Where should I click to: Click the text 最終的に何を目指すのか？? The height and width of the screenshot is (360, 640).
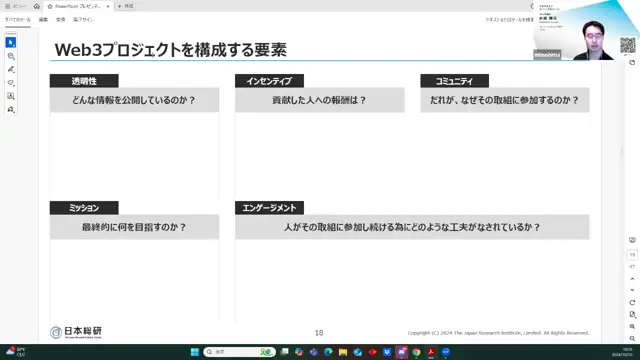click(134, 227)
